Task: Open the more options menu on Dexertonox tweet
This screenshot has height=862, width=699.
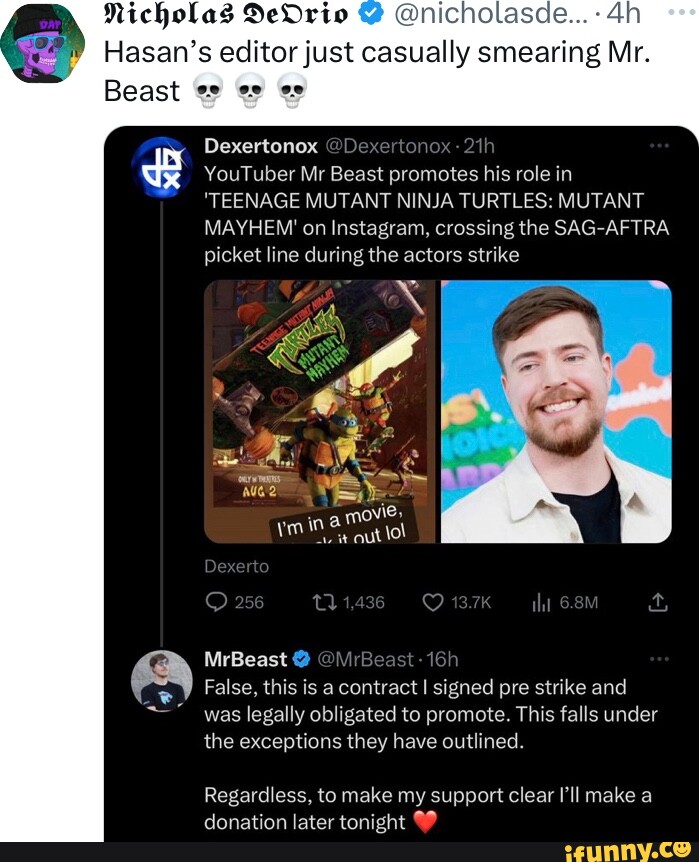Action: point(658,146)
